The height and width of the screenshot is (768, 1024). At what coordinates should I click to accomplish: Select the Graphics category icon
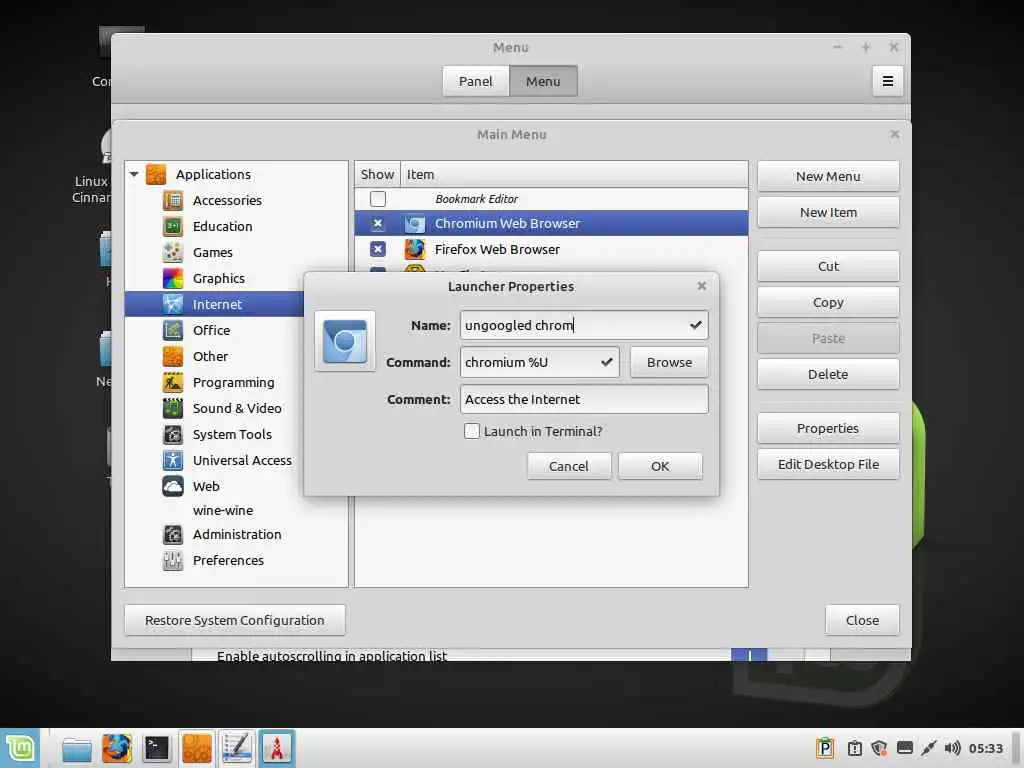[x=173, y=279]
